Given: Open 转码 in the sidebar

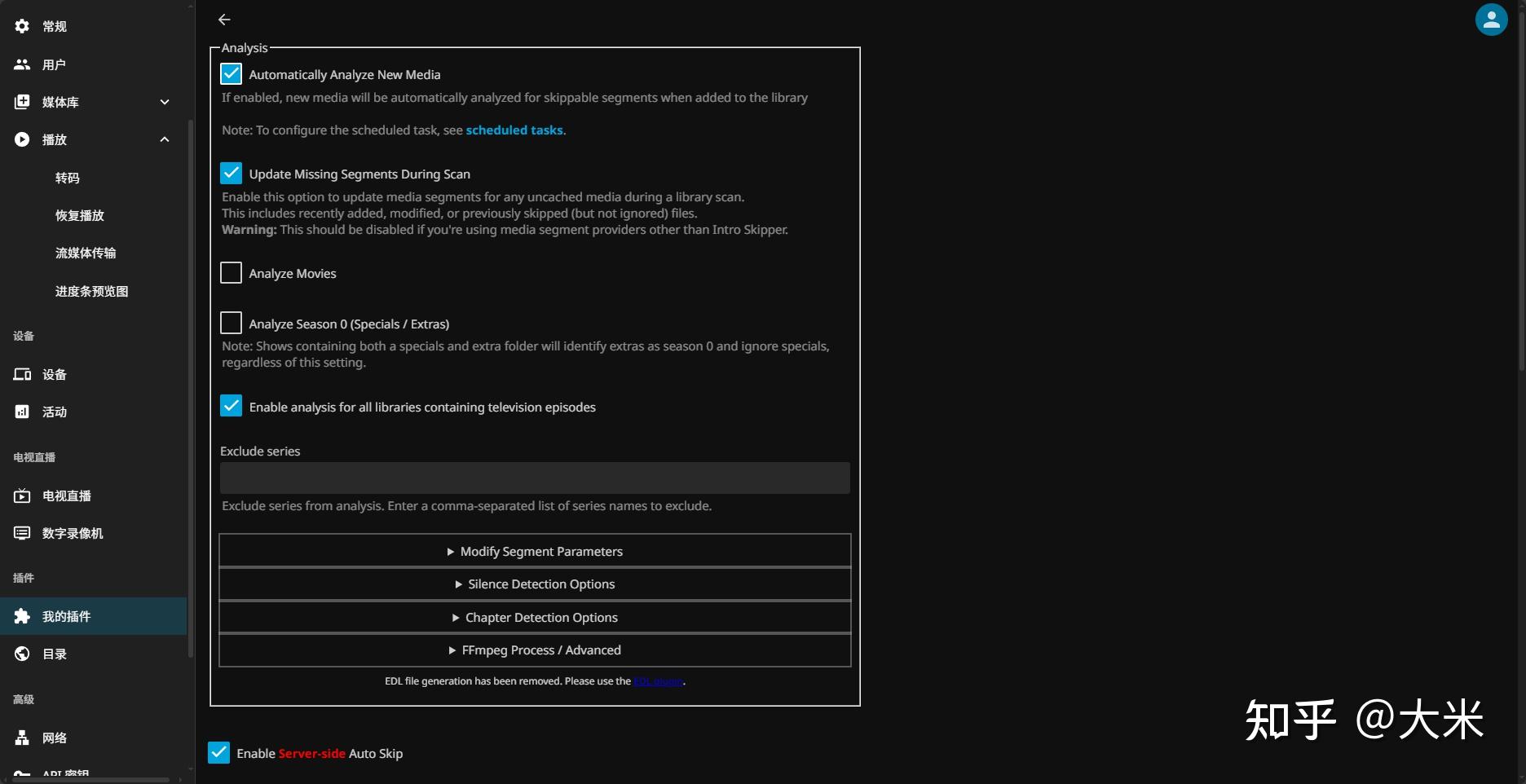Looking at the screenshot, I should [x=68, y=178].
